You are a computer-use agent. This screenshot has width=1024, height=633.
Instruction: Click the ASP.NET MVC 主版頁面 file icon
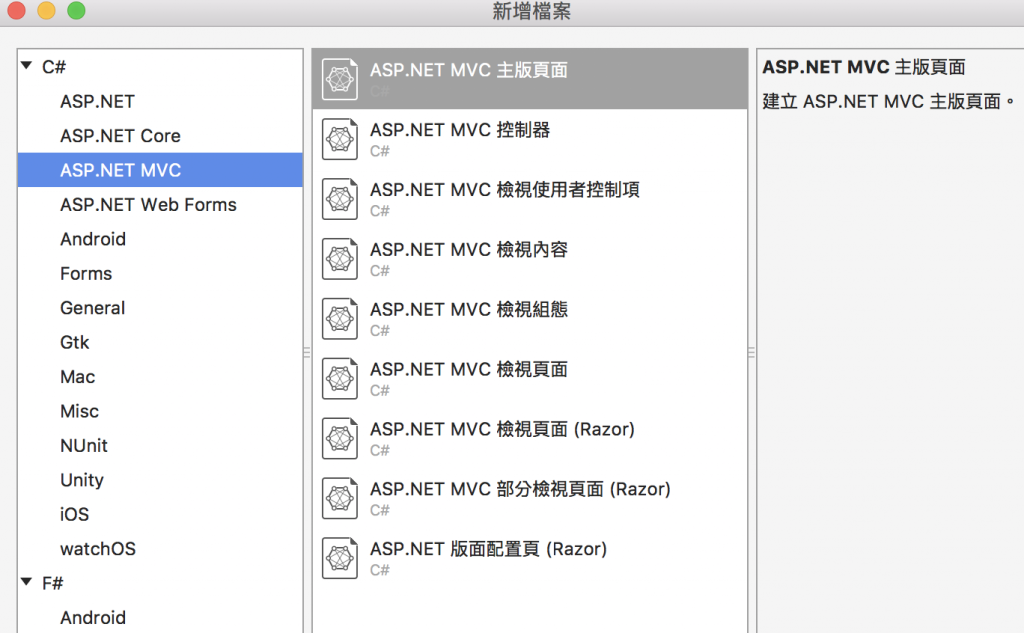tap(340, 79)
